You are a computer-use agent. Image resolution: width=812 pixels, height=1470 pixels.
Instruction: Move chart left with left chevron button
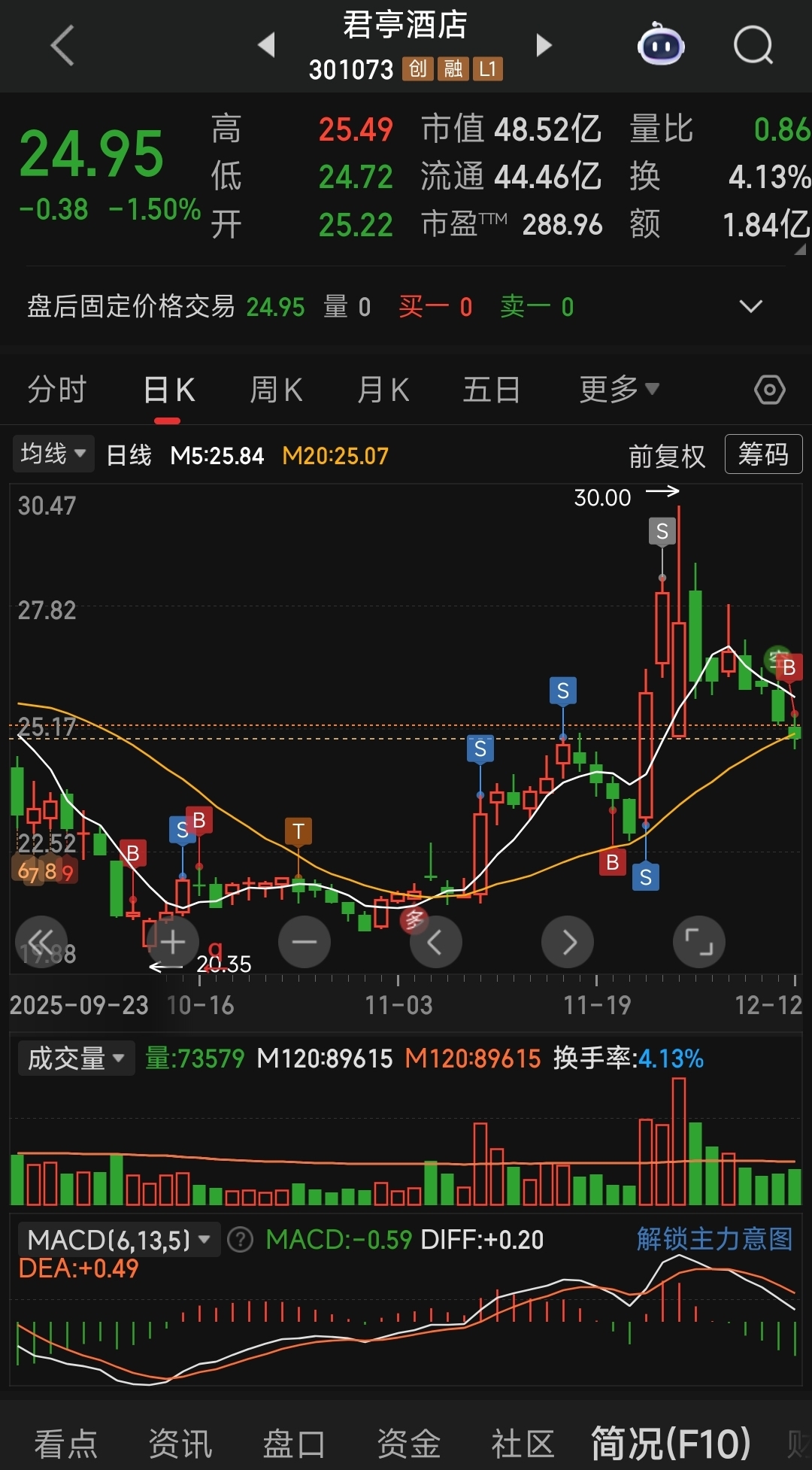click(x=436, y=942)
